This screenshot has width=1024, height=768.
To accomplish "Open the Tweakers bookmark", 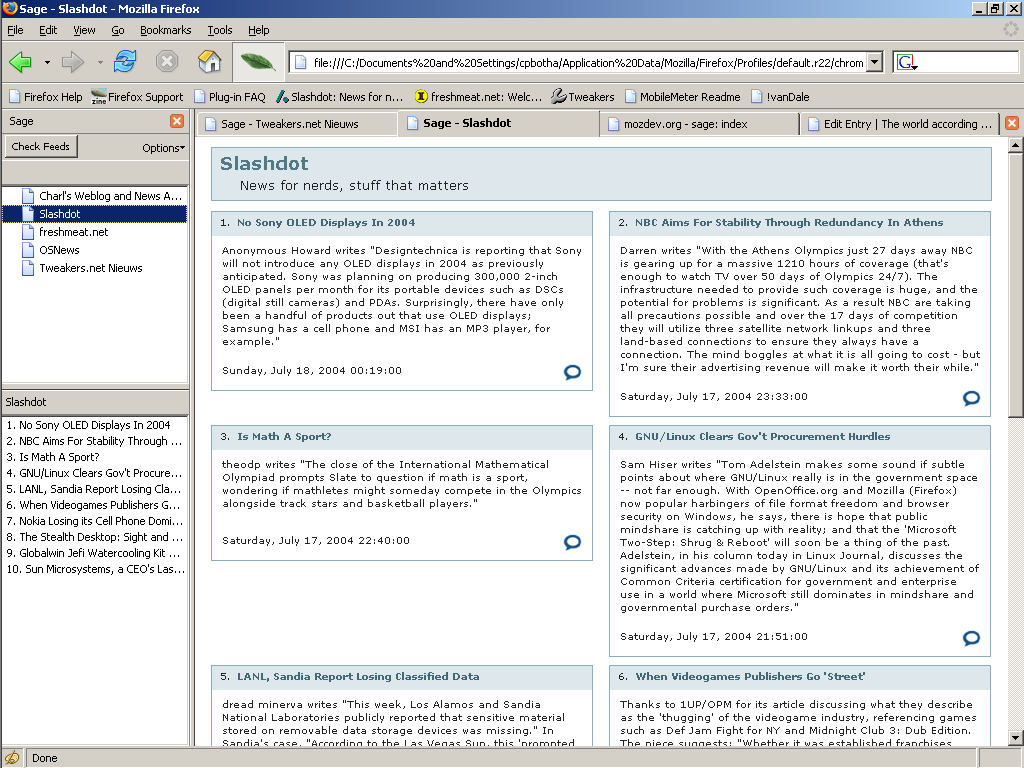I will [583, 97].
